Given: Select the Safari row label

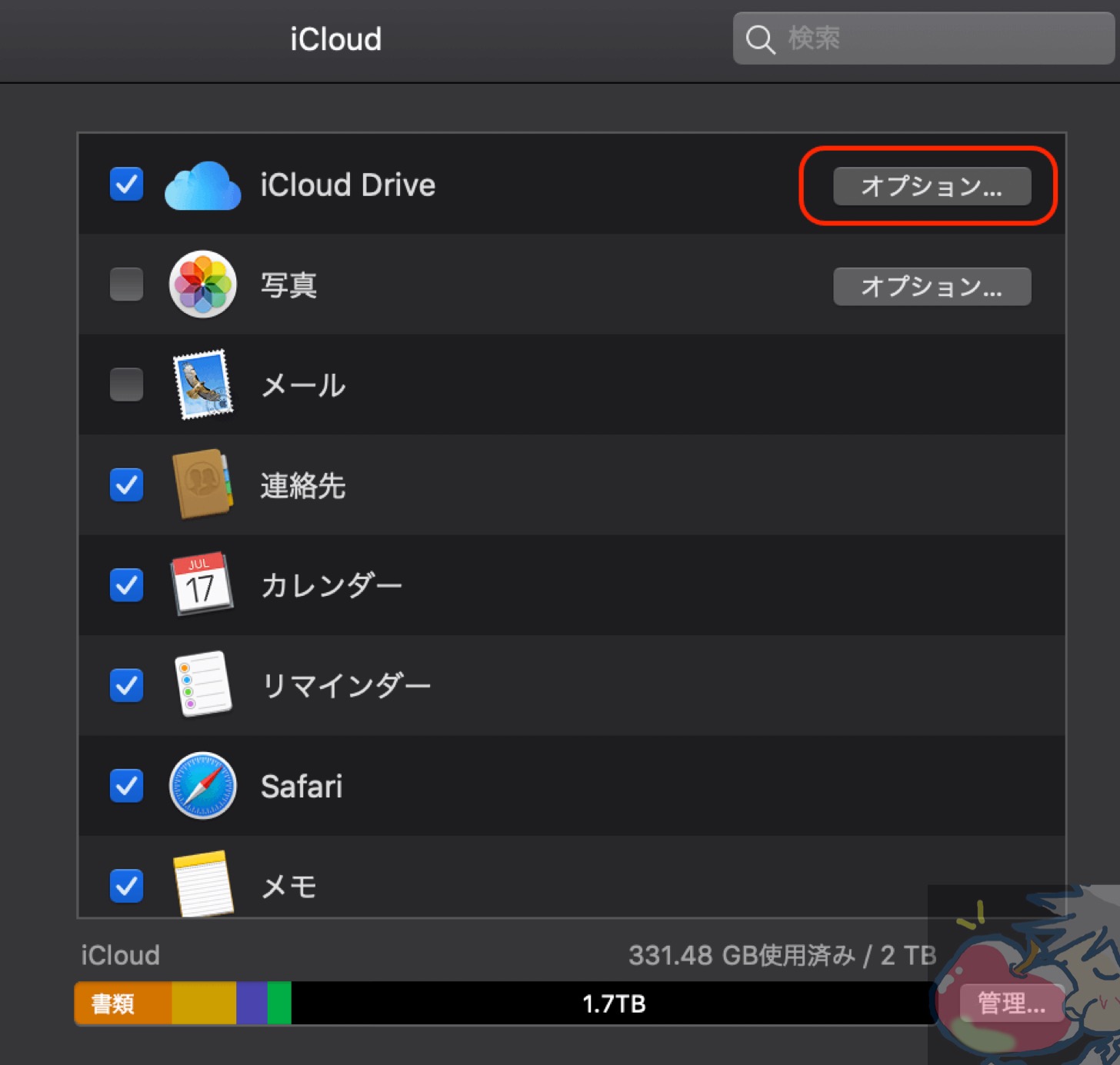Looking at the screenshot, I should (302, 787).
